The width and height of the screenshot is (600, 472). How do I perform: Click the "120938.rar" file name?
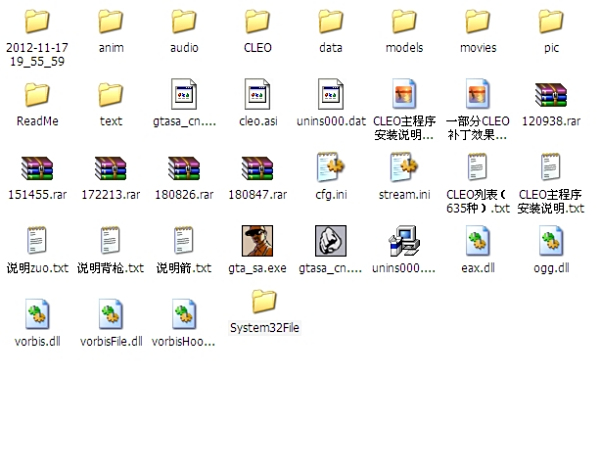click(551, 121)
